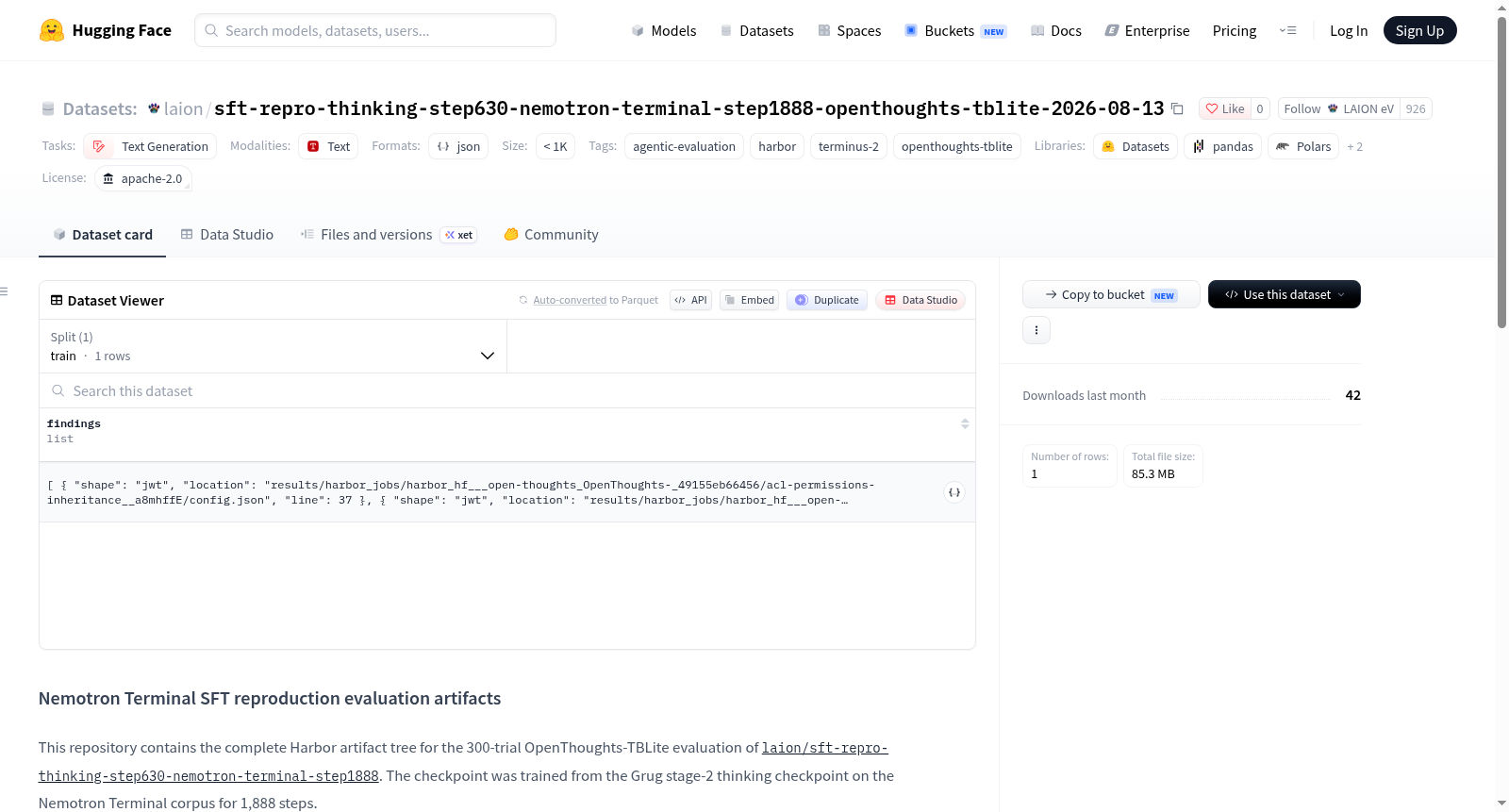Follow the LAION eV organization
The height and width of the screenshot is (812, 1509).
click(1338, 108)
